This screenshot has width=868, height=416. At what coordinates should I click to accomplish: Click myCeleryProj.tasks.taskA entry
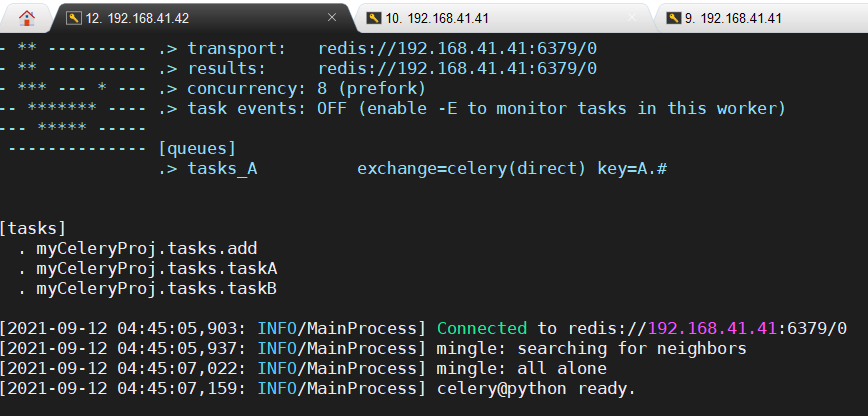coord(156,269)
